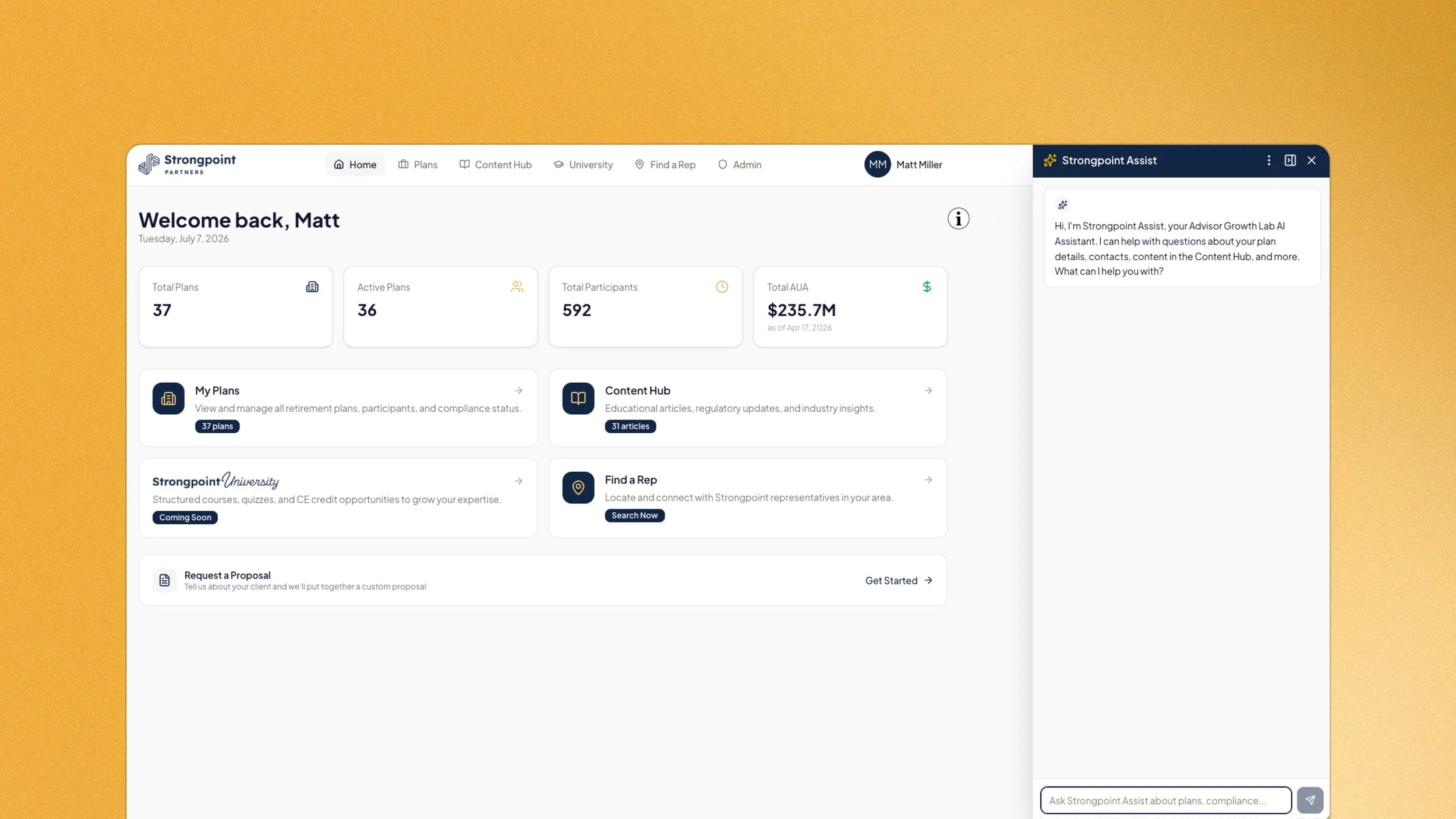1456x819 pixels.
Task: Click the Total AUA dollar icon
Action: coord(927,287)
